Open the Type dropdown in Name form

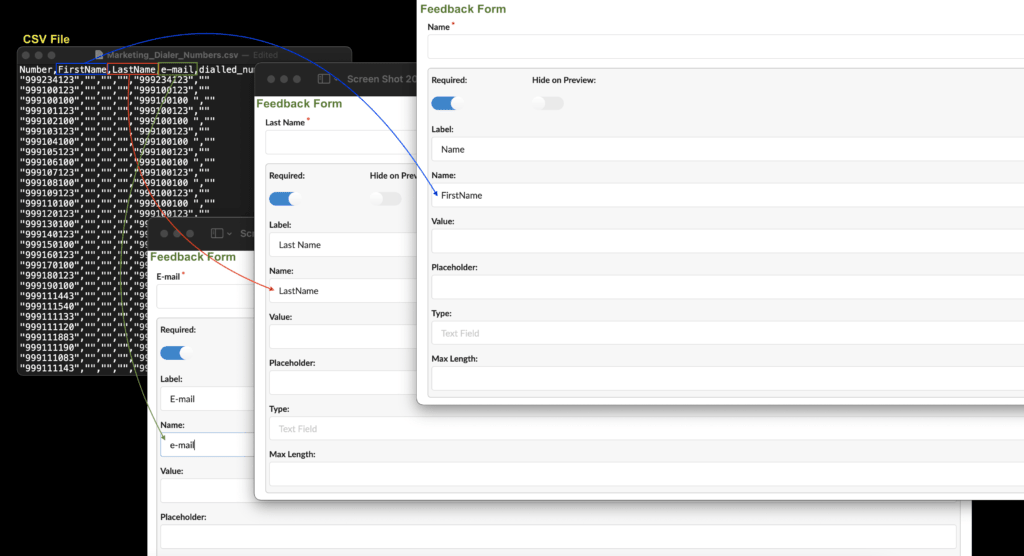coord(728,333)
